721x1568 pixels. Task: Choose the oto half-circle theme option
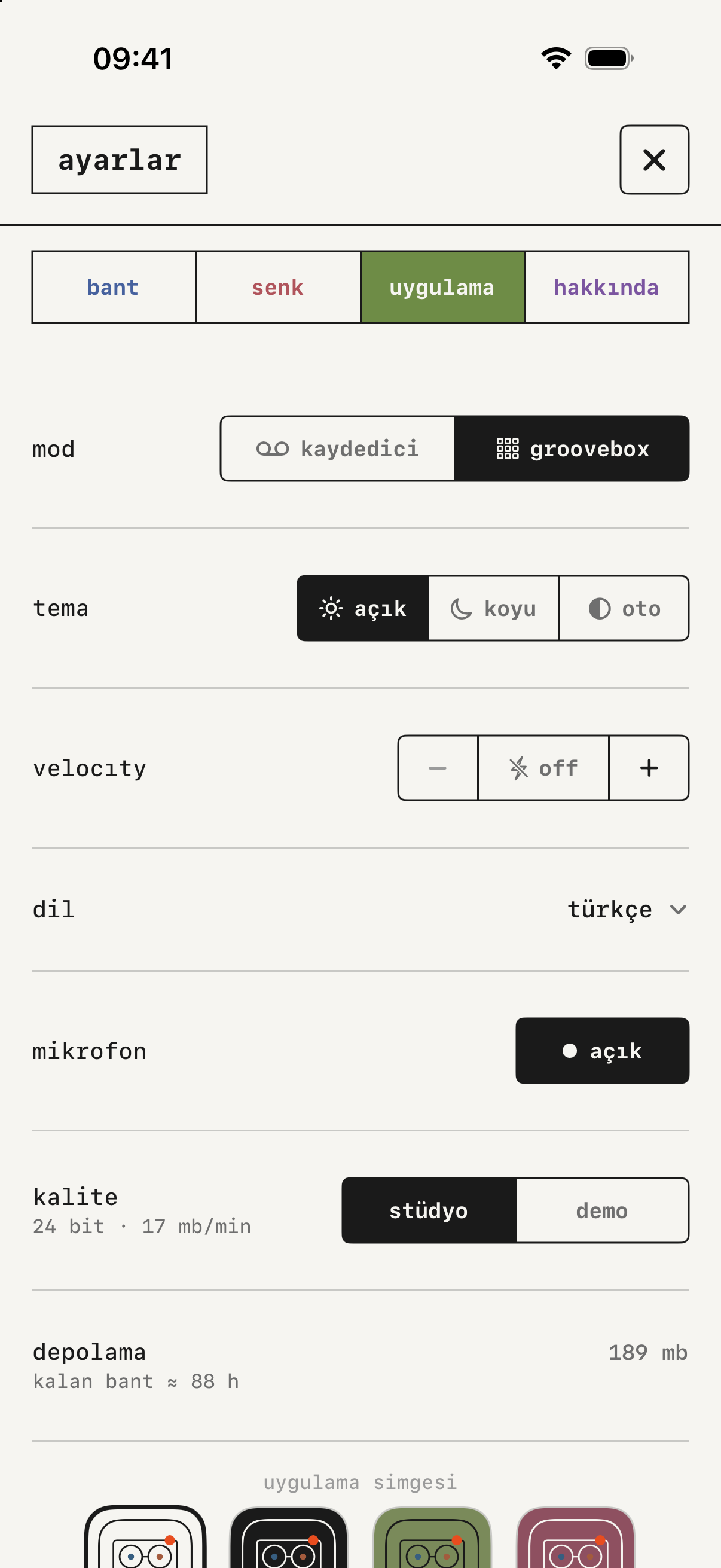pos(624,608)
